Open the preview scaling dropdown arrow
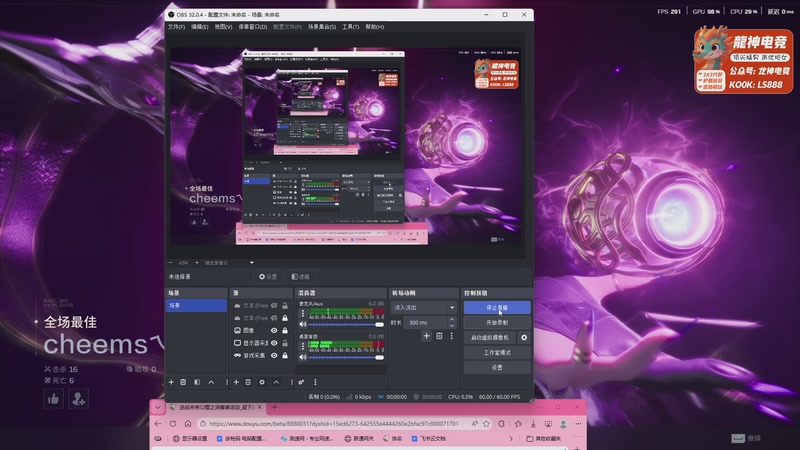 (252, 263)
